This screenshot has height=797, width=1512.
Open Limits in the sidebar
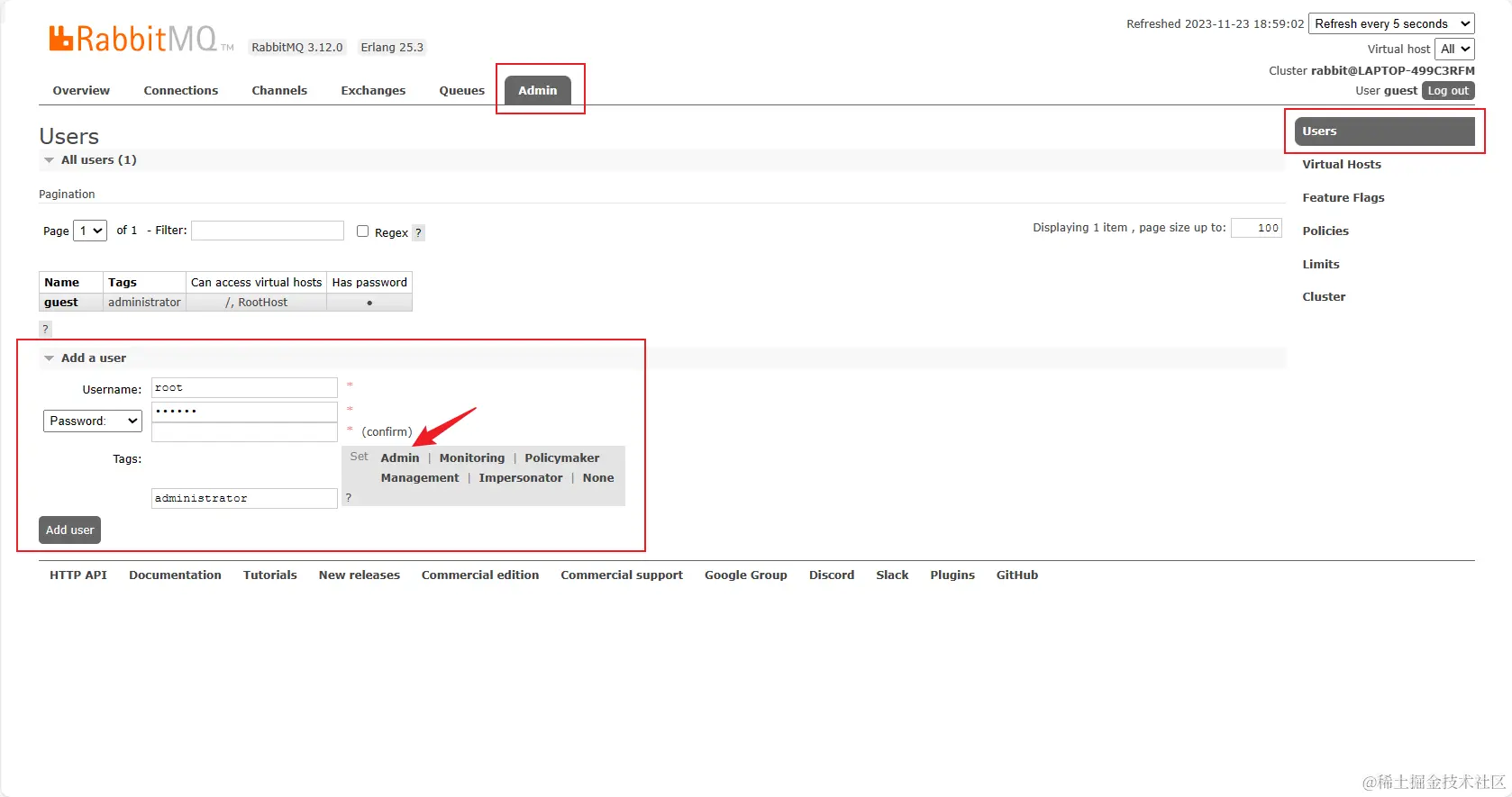pyautogui.click(x=1321, y=264)
